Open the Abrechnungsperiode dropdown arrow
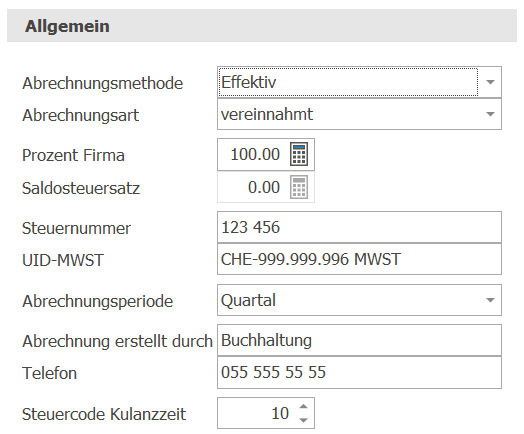Screen dimensions: 524x434 tap(490, 300)
